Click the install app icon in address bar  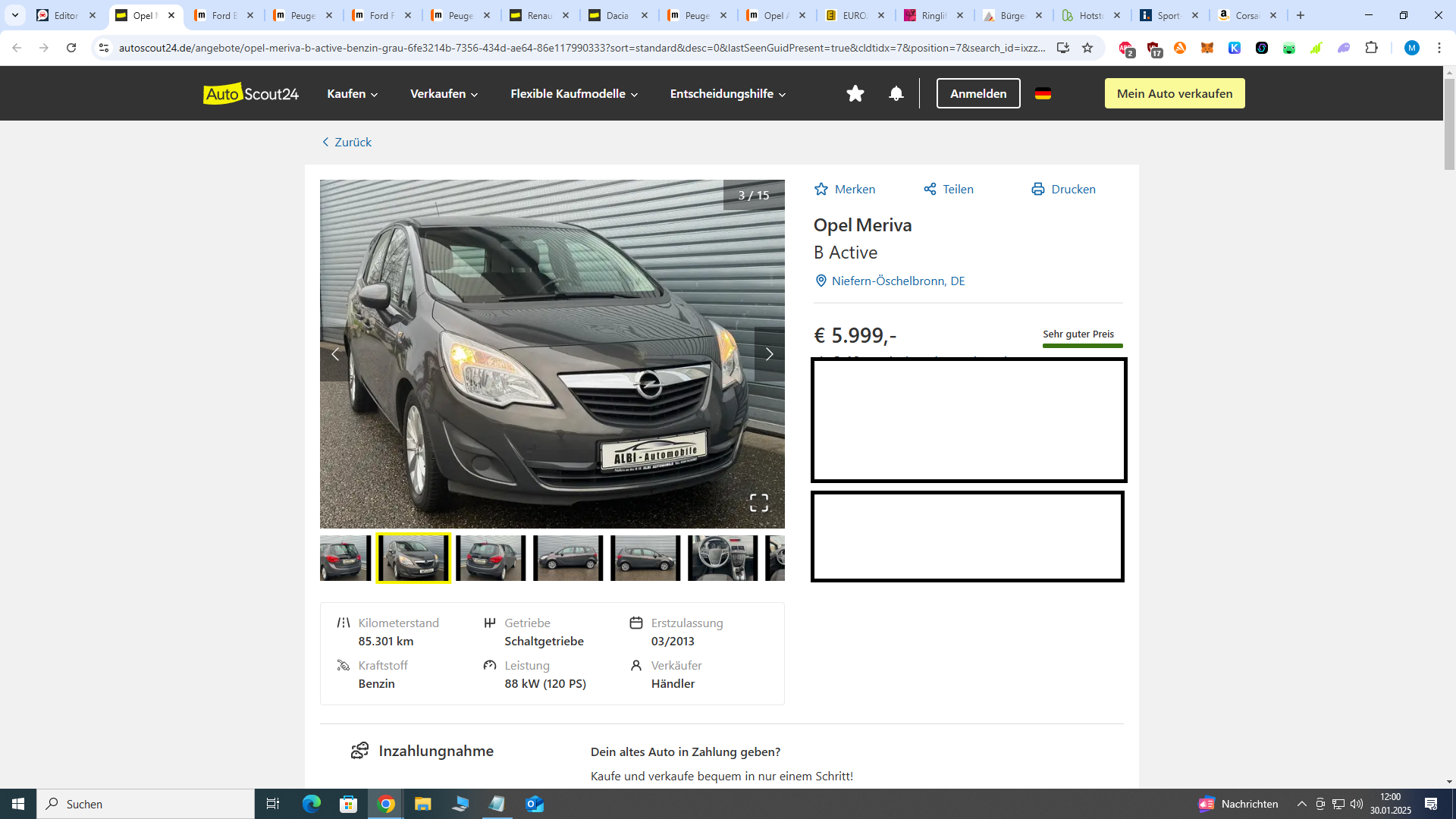tap(1062, 48)
